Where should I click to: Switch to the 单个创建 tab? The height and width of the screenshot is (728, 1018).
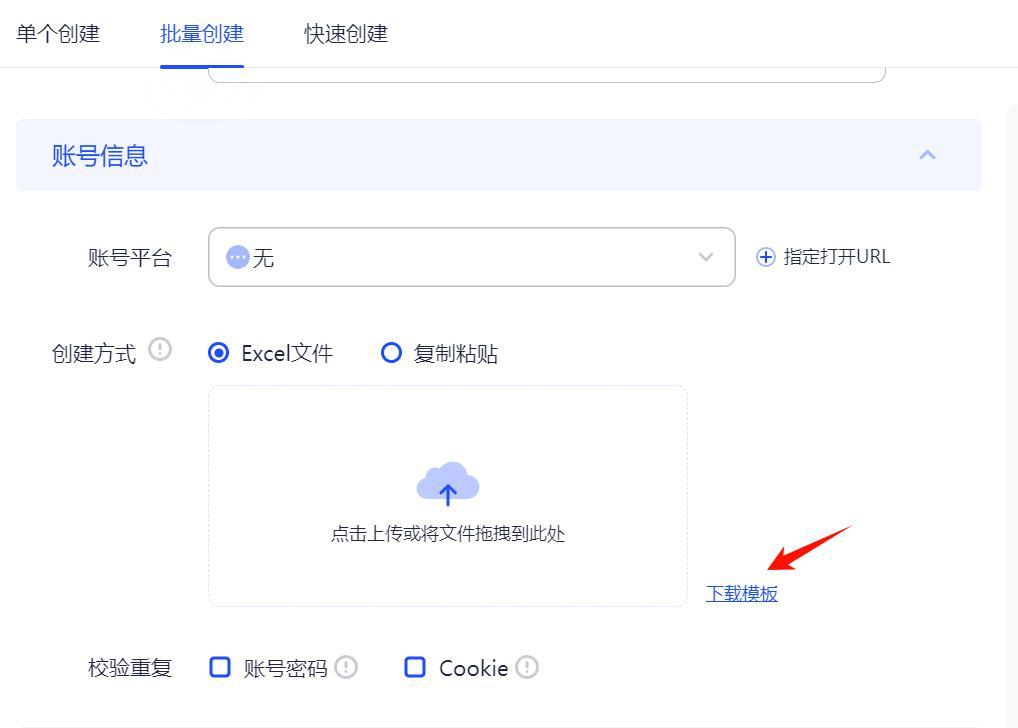click(x=58, y=34)
